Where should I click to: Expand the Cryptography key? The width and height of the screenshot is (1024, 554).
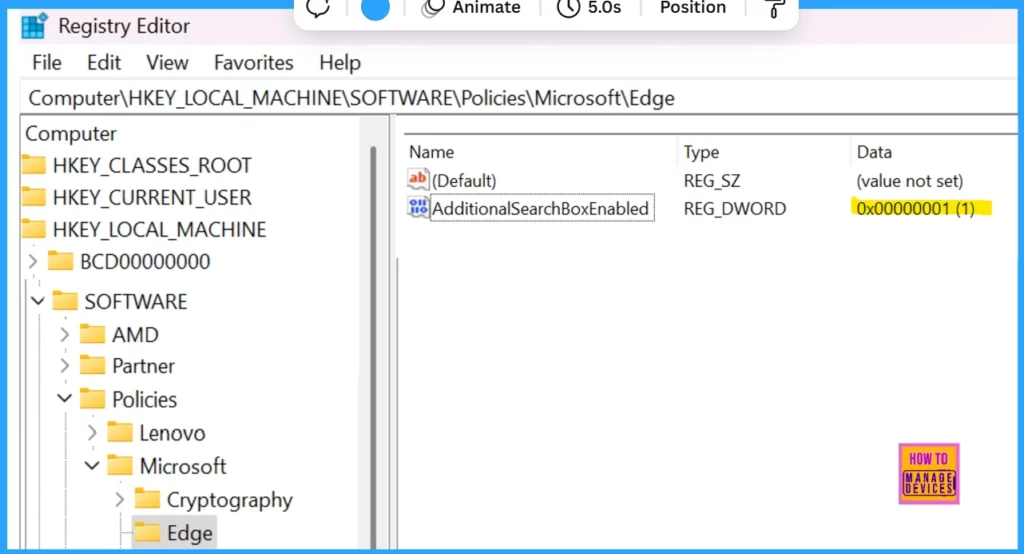coord(120,500)
